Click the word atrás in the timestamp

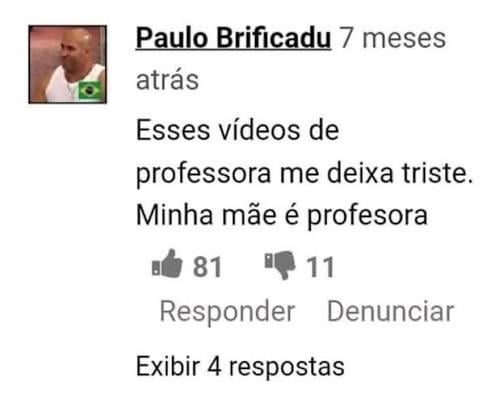pos(167,80)
